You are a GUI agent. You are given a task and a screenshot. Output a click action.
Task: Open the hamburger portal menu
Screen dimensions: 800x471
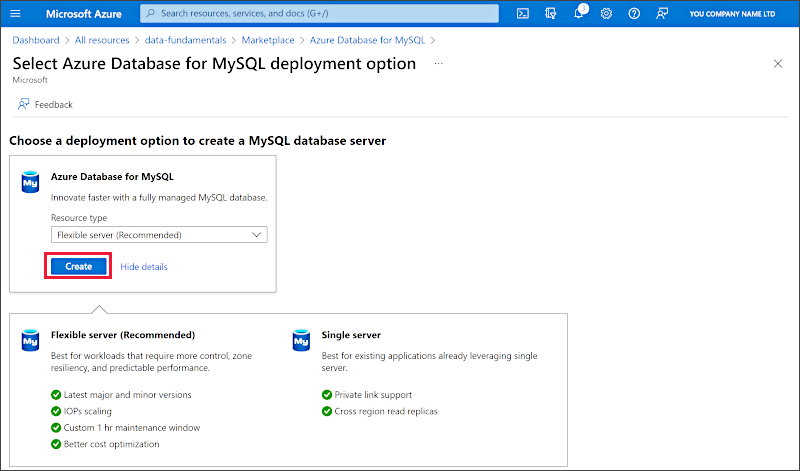[15, 14]
